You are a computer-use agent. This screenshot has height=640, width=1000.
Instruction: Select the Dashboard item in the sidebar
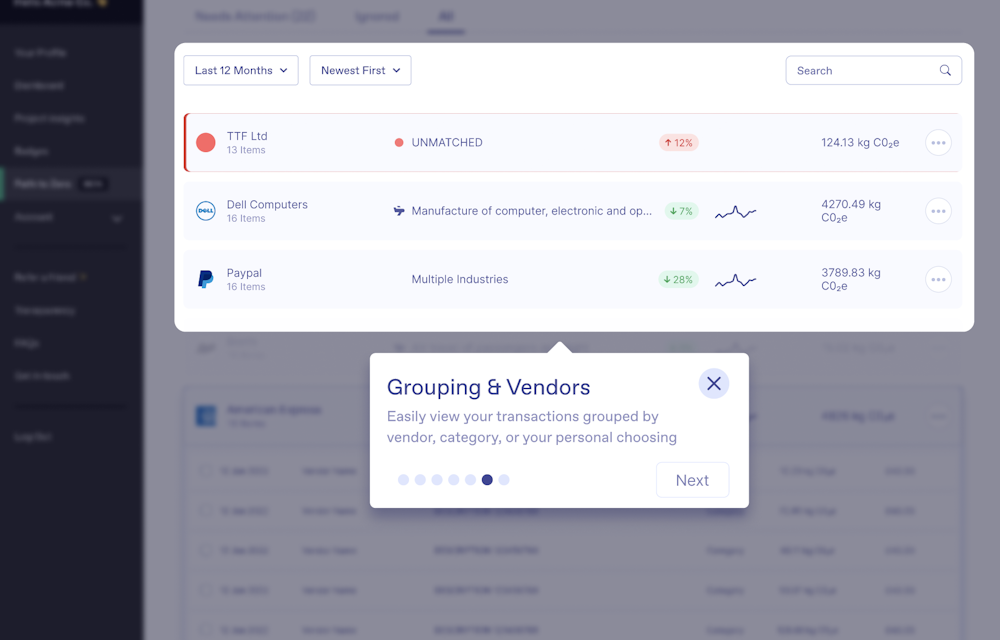pyautogui.click(x=40, y=86)
